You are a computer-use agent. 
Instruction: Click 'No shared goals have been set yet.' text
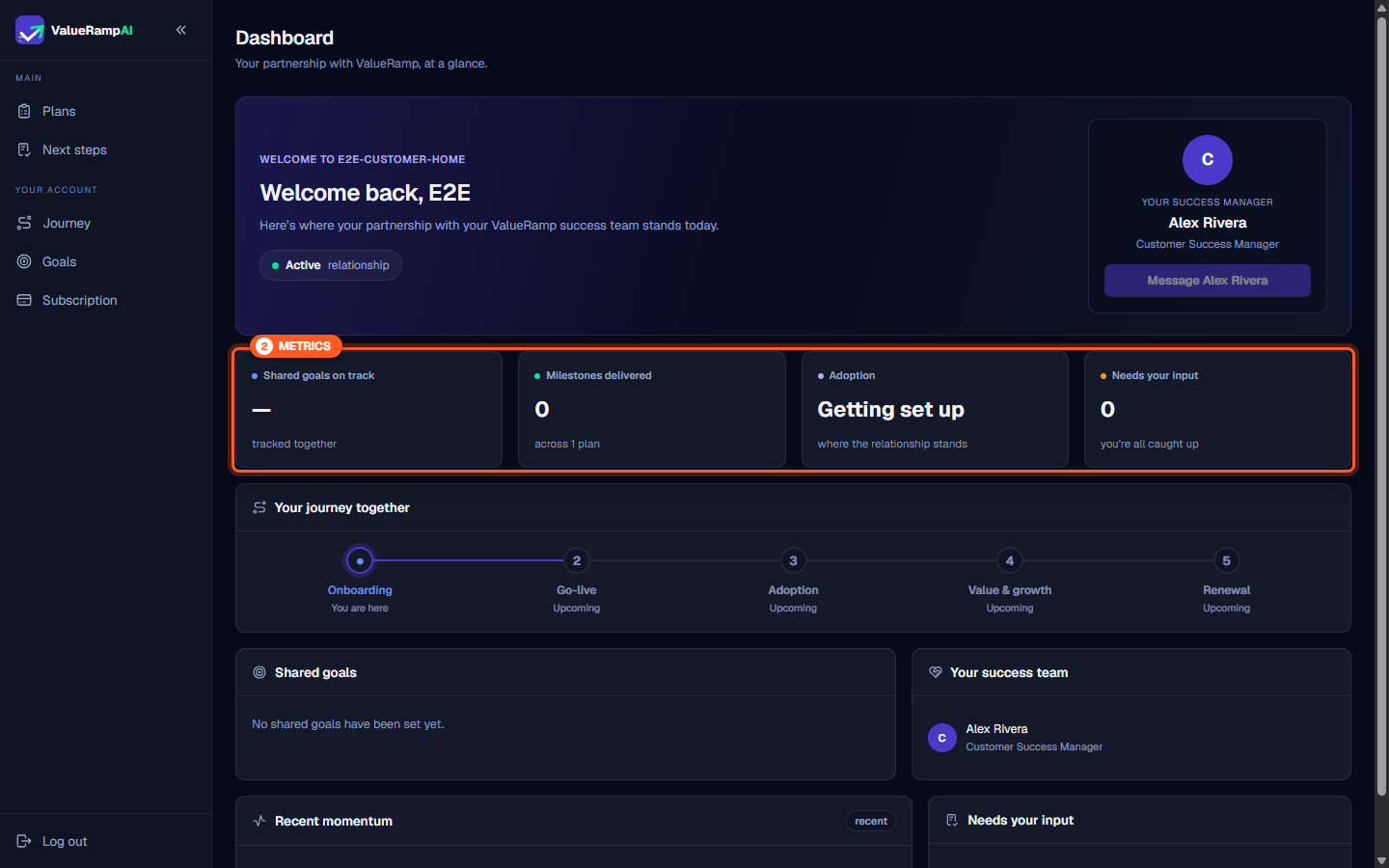click(x=348, y=724)
